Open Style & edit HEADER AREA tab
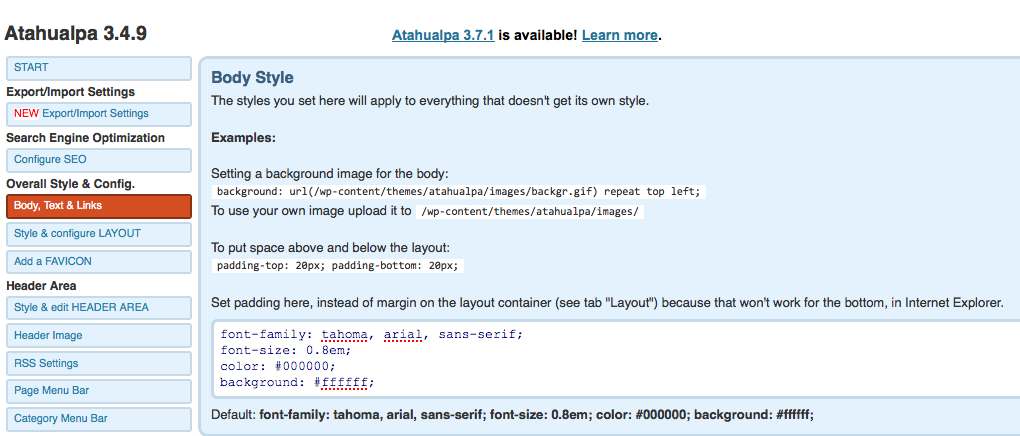This screenshot has height=436, width=1020. coord(99,308)
